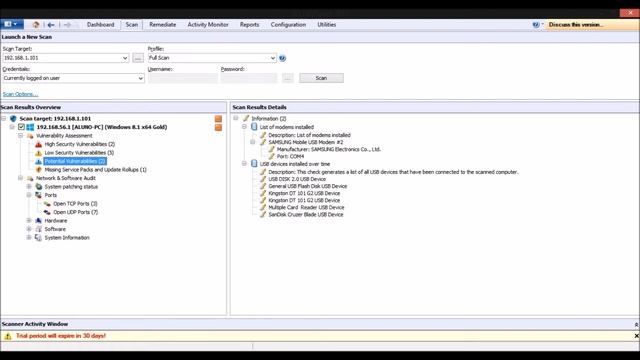Dismiss the trial period notification bar
Viewport: 640px width, 360px height.
636,336
